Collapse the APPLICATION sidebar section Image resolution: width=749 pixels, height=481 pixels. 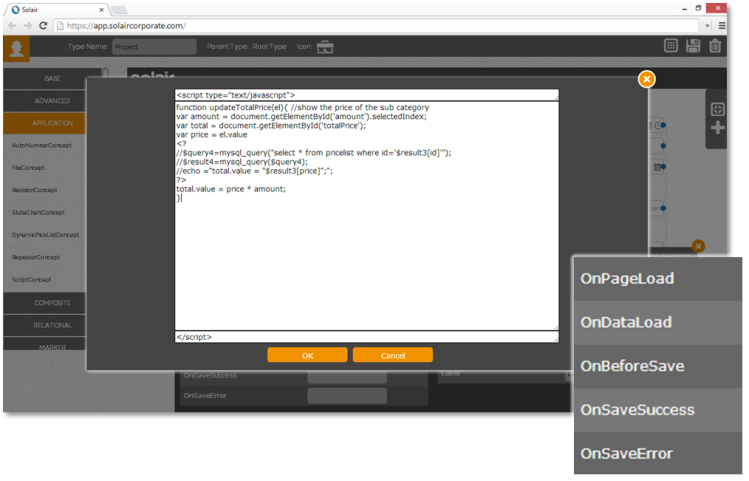pyautogui.click(x=44, y=123)
